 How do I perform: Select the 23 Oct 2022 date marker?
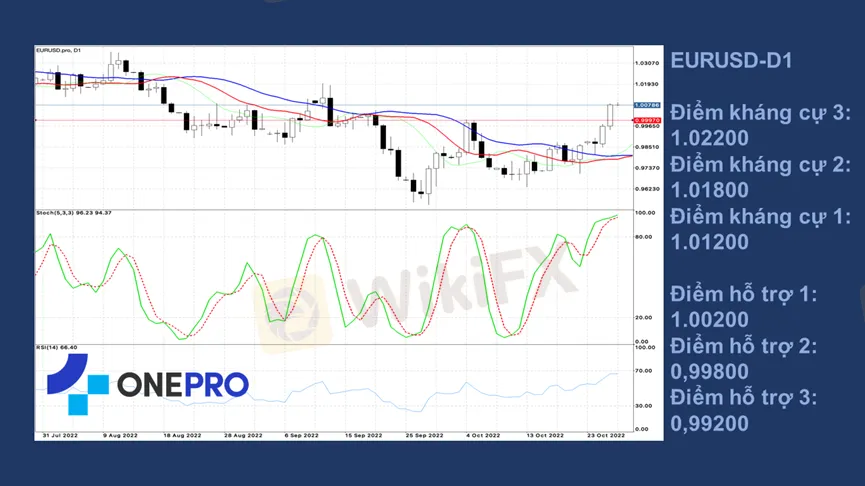[605, 436]
